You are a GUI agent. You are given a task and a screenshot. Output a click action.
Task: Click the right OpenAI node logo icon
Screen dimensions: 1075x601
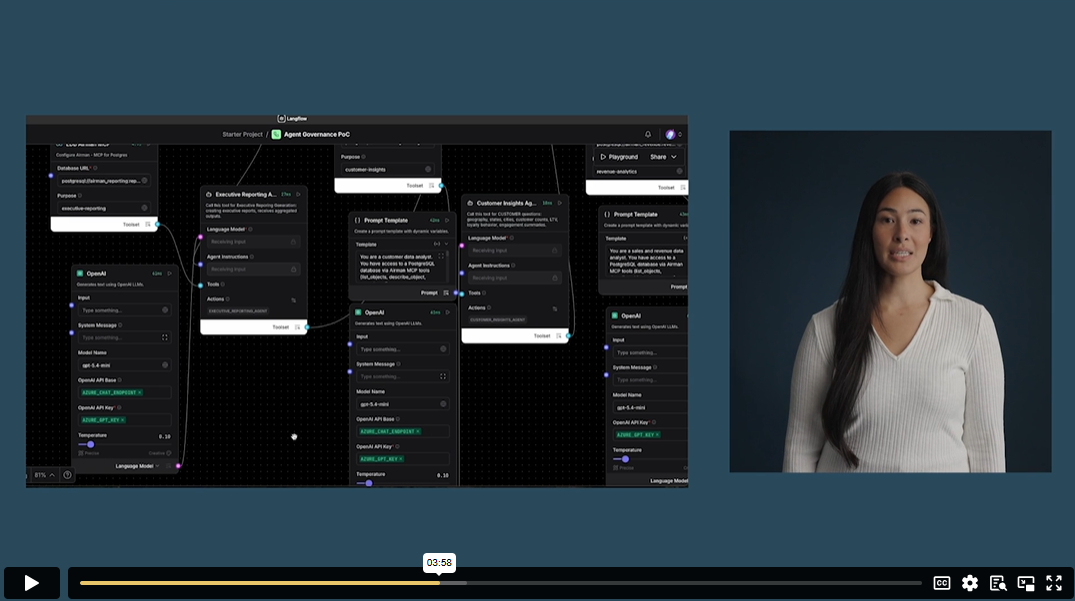tap(614, 316)
